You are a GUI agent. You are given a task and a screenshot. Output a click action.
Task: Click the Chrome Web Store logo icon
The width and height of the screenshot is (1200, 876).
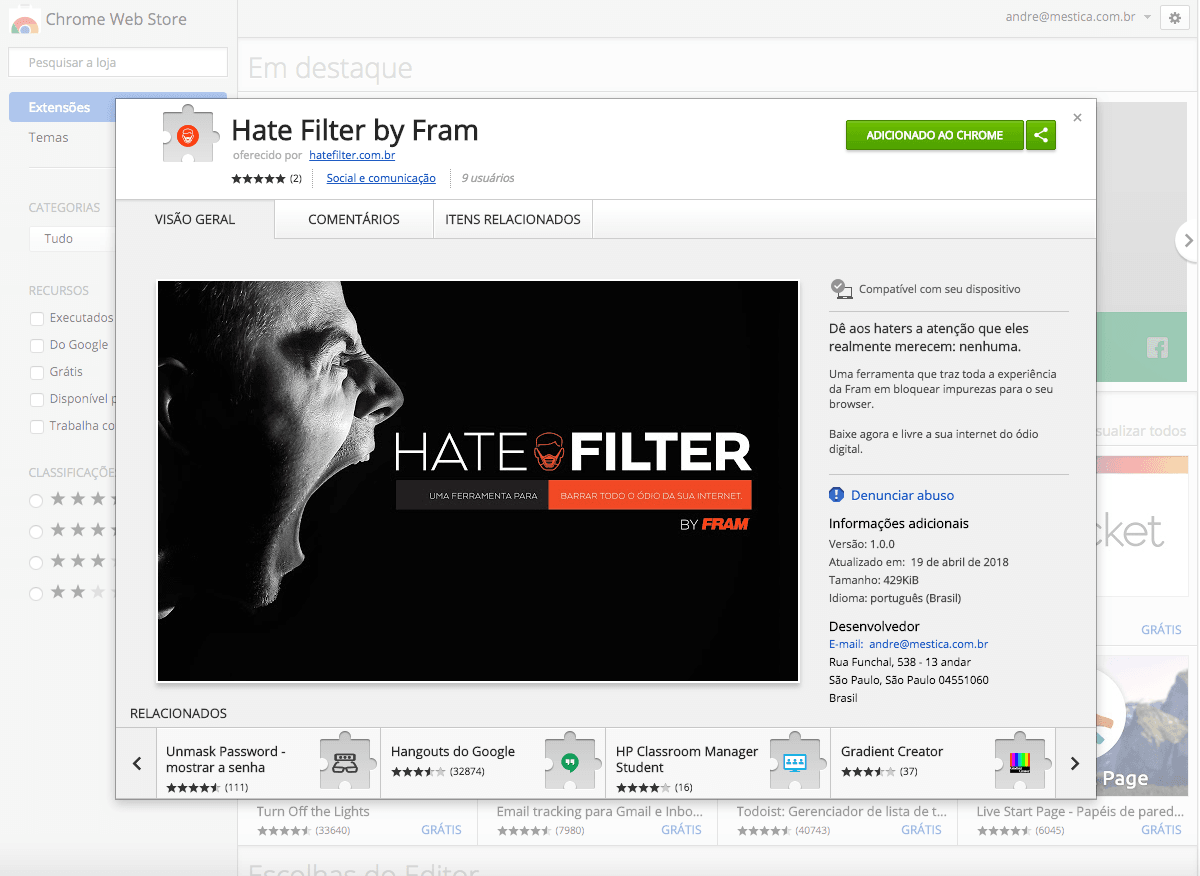tap(25, 20)
